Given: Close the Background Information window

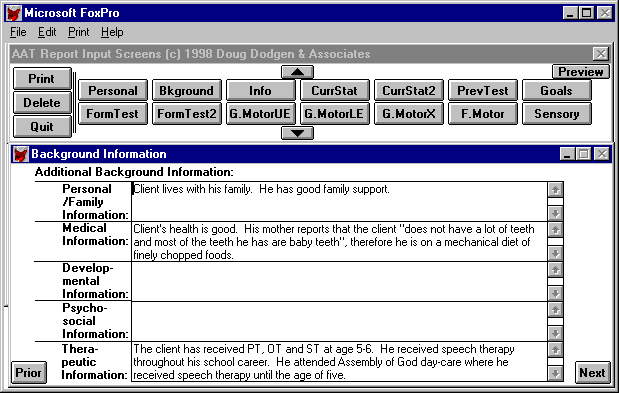Looking at the screenshot, I should 602,154.
